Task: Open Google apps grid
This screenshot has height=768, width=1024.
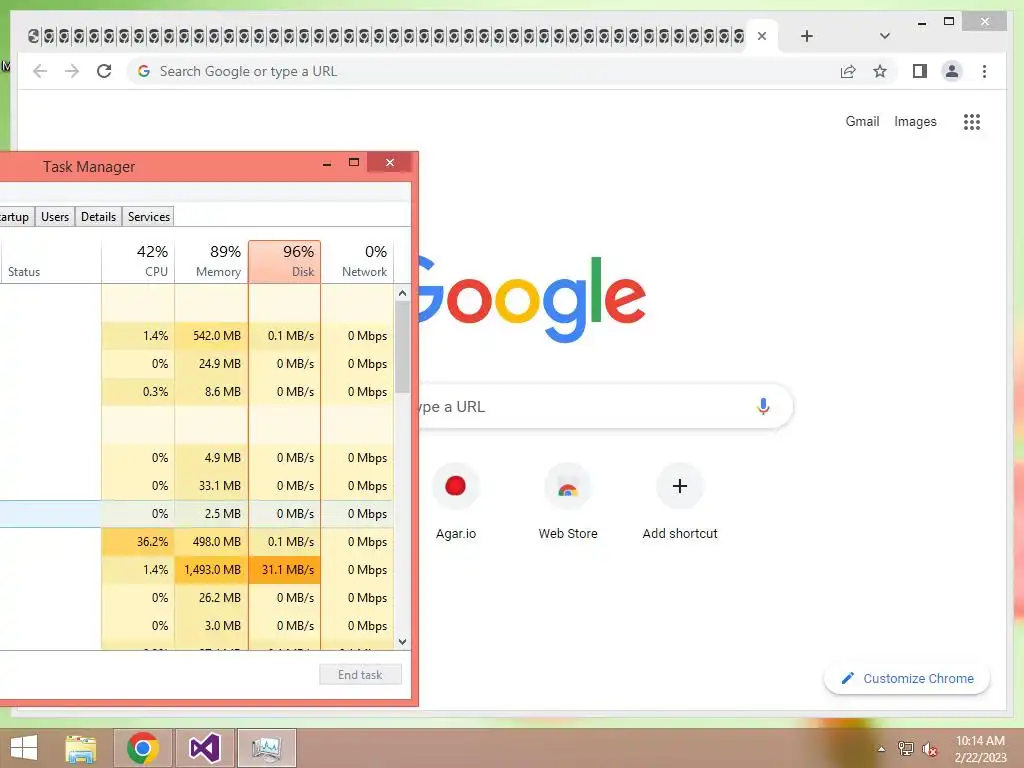Action: [x=972, y=121]
